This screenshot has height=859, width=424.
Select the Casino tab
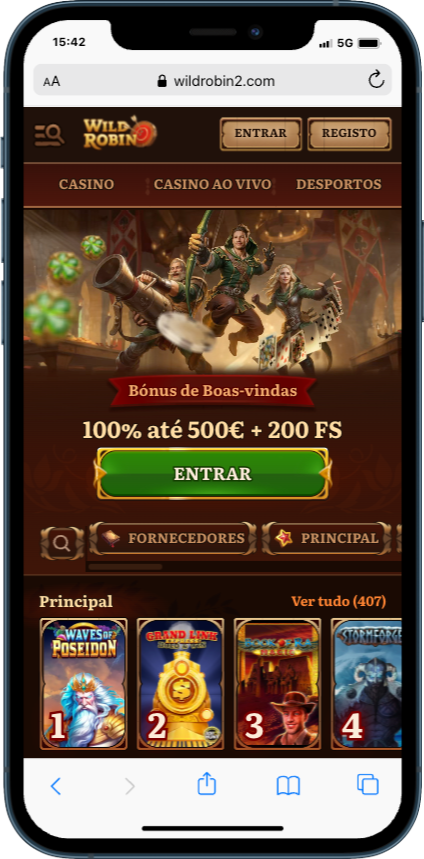point(86,185)
